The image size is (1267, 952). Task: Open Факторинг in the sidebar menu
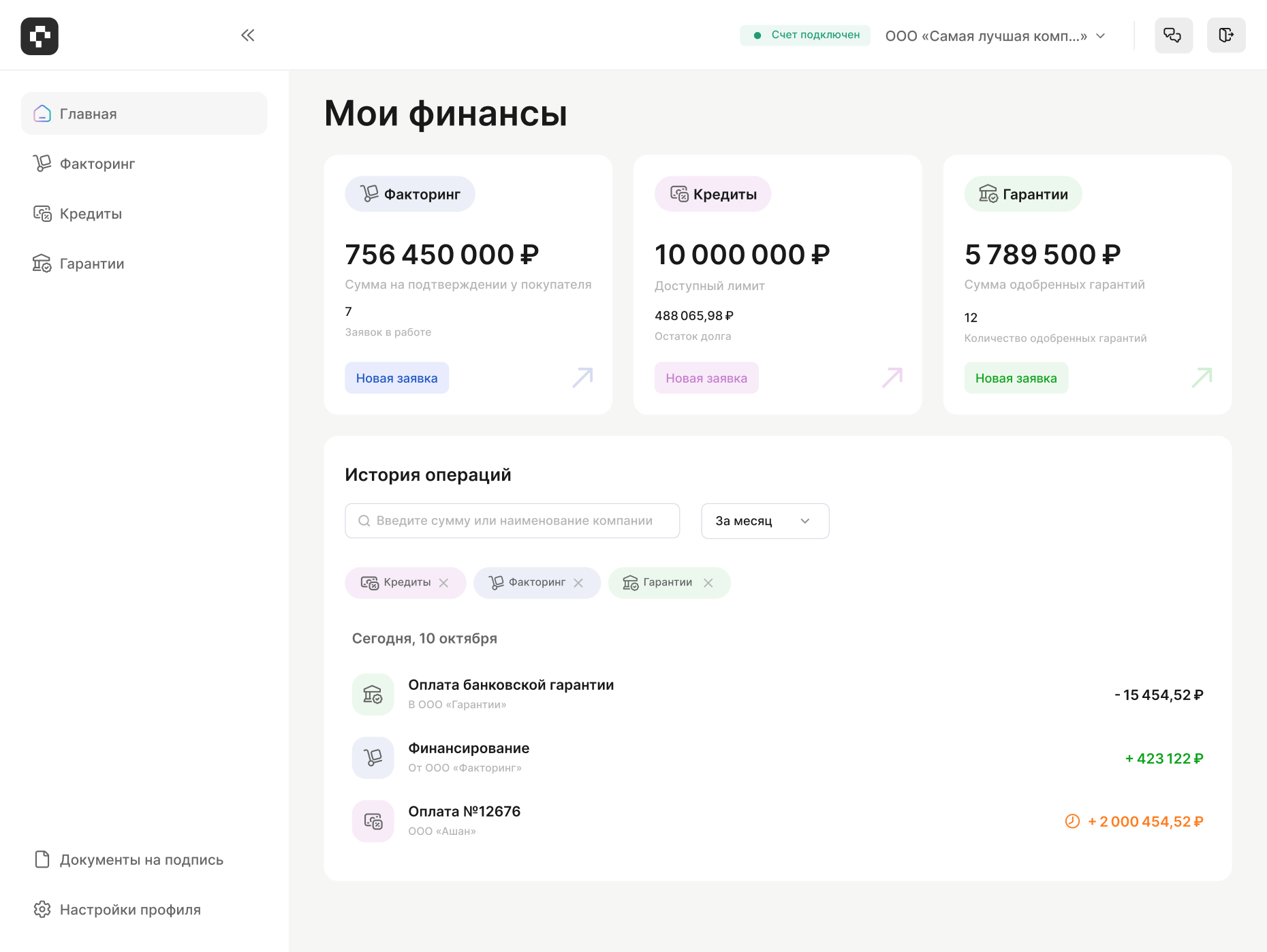coord(97,164)
